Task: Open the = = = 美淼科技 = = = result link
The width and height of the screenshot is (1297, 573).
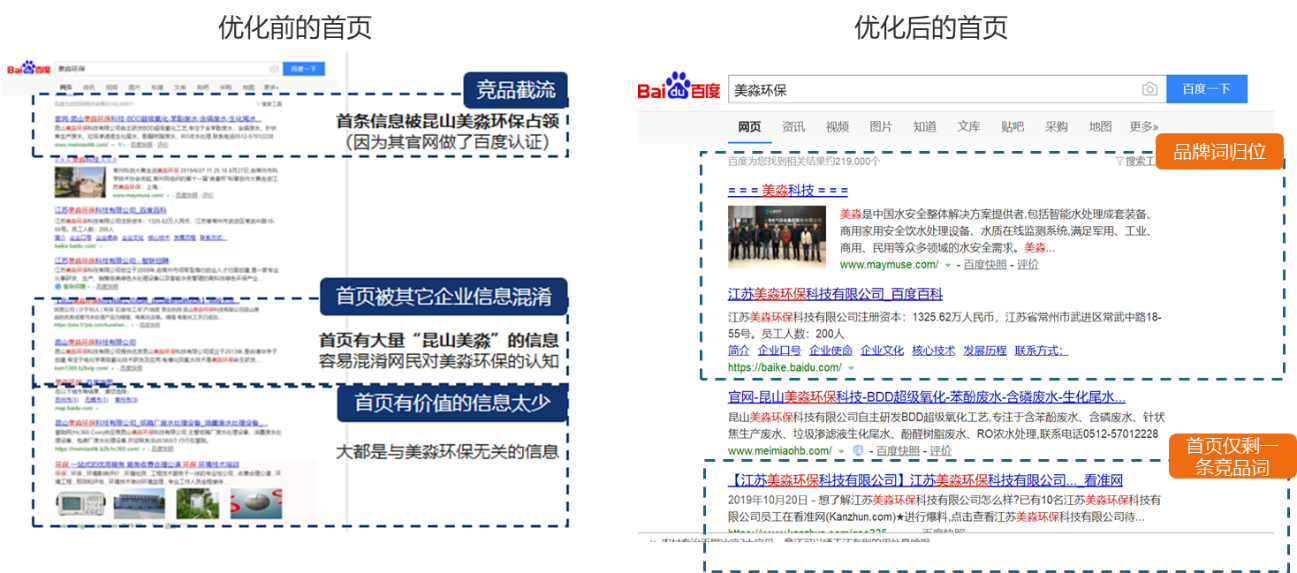Action: click(x=788, y=190)
